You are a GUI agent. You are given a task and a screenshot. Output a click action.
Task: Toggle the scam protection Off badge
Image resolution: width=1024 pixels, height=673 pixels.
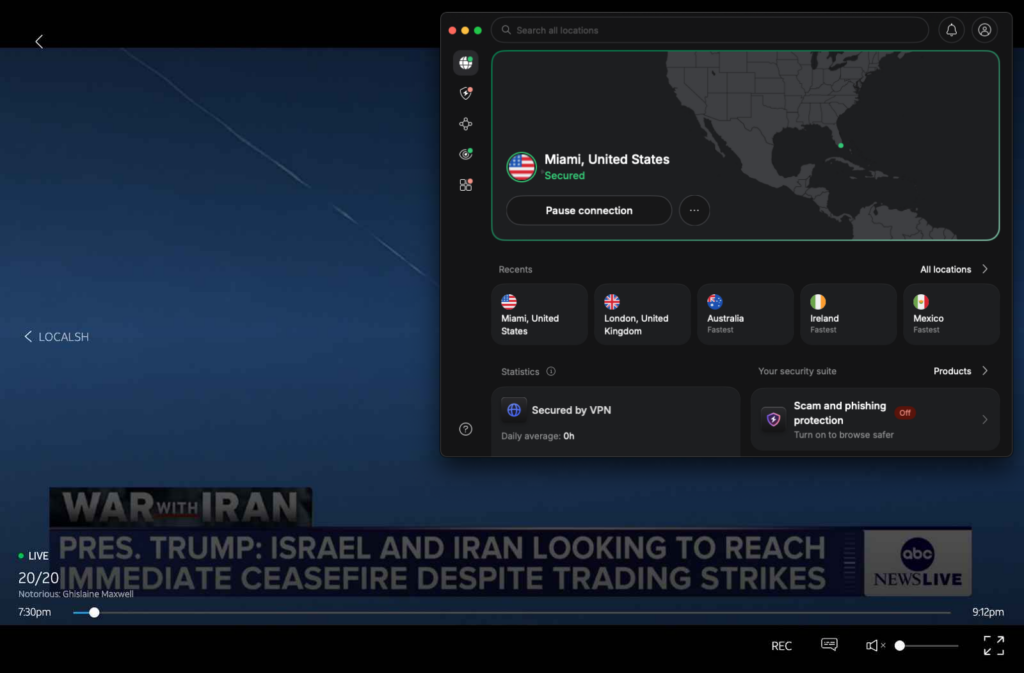[904, 413]
